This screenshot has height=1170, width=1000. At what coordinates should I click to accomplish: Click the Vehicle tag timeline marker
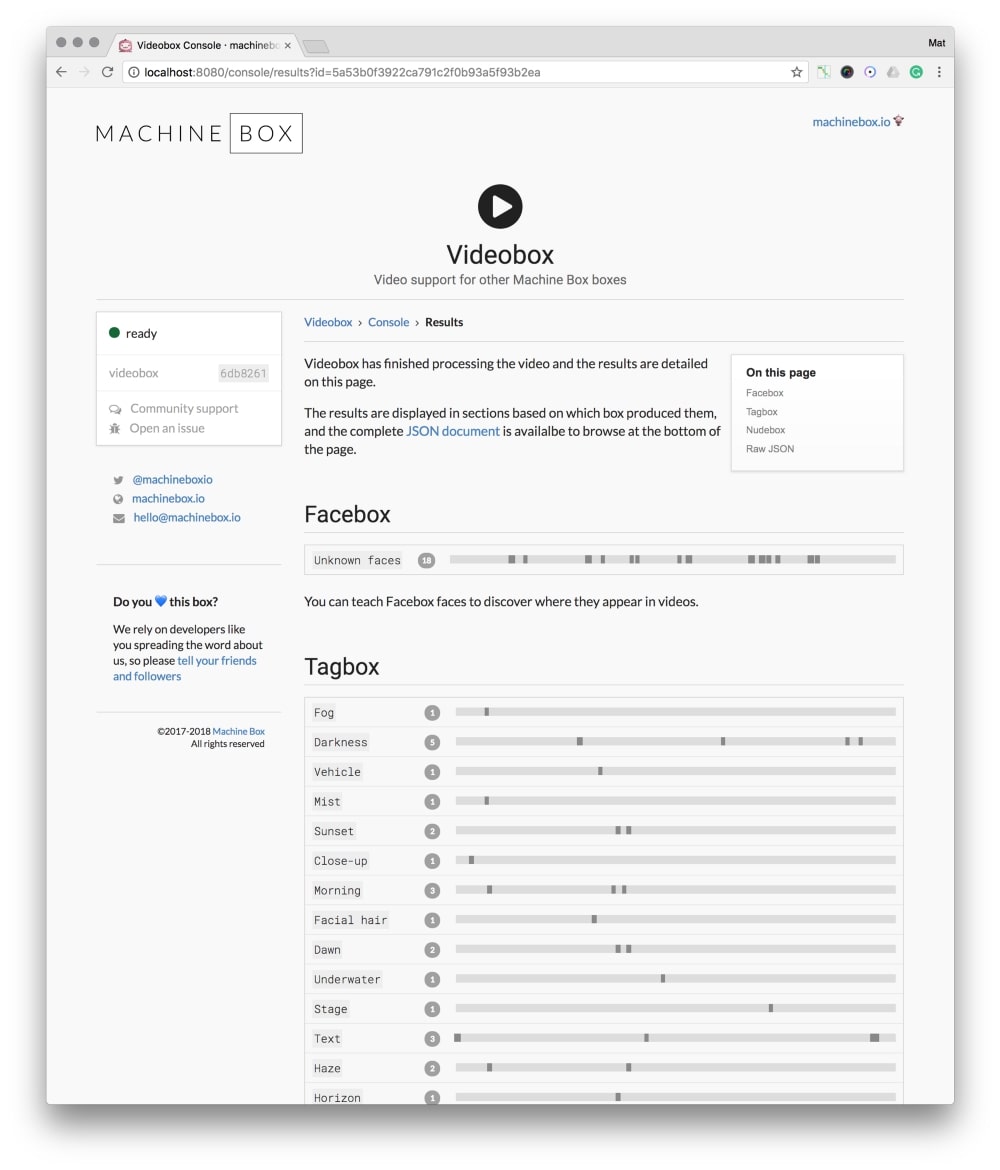pyautogui.click(x=600, y=771)
